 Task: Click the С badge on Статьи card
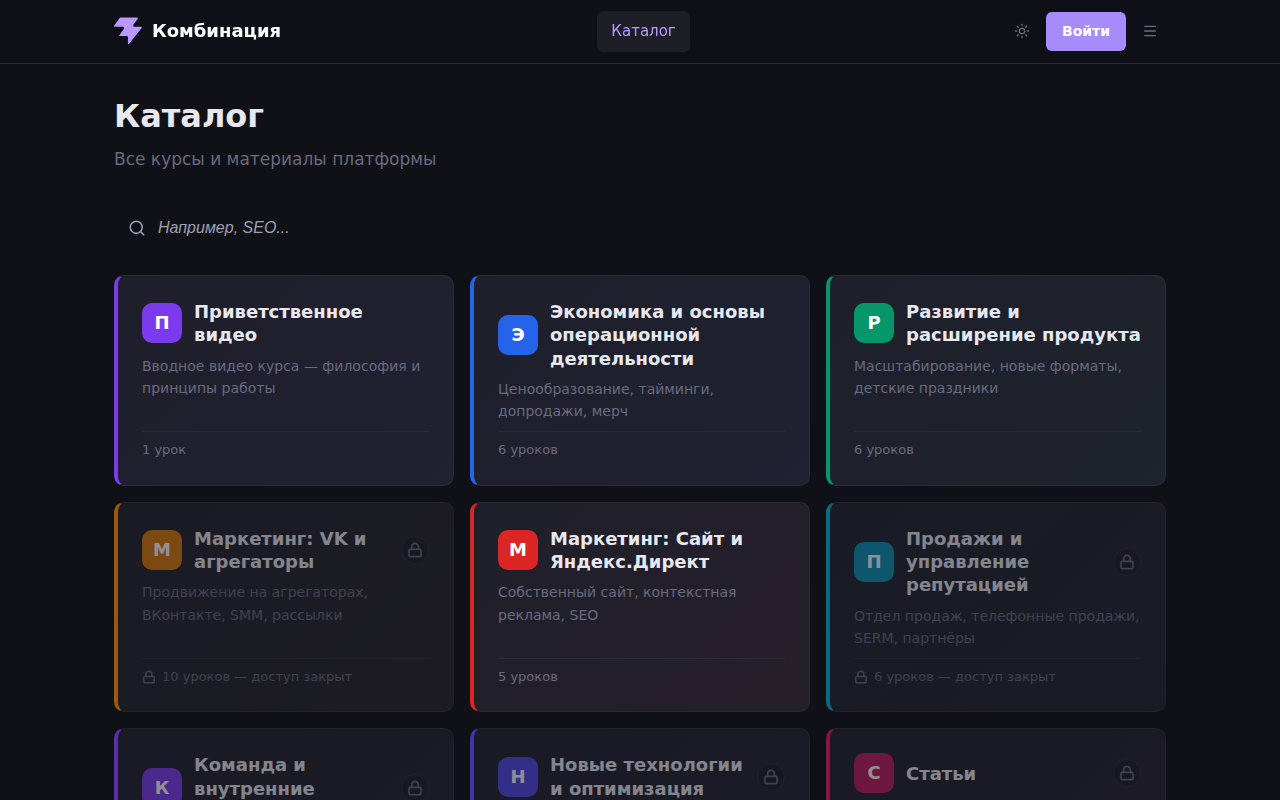tap(873, 773)
